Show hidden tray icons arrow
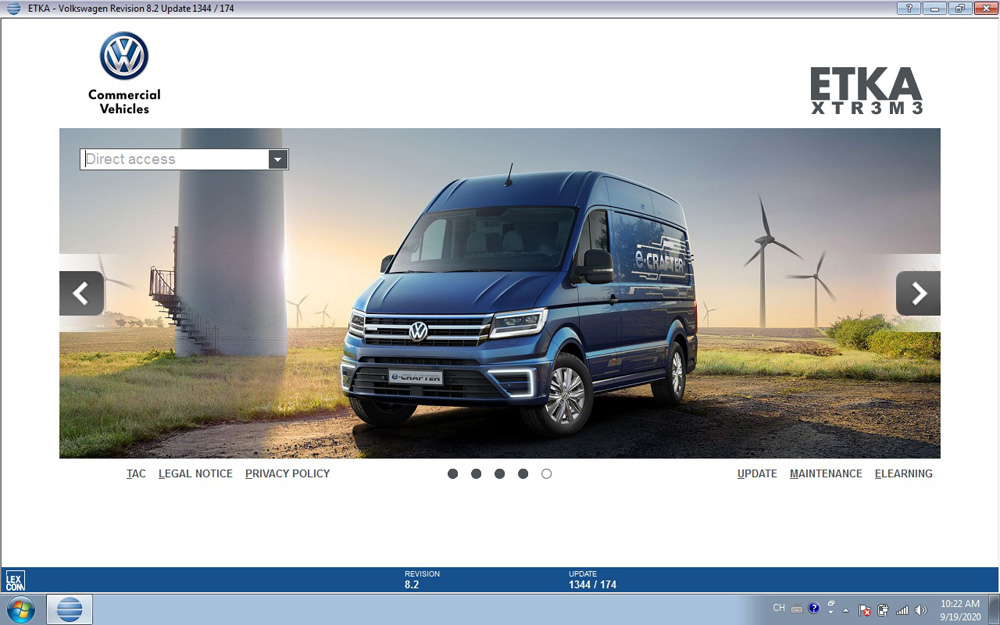 click(x=846, y=610)
